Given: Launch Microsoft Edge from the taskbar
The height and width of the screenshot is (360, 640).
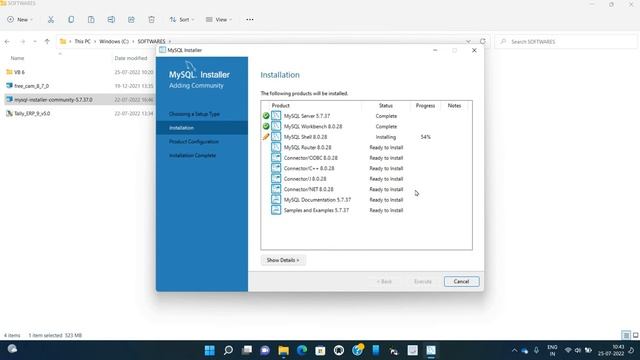Looking at the screenshot, I should pyautogui.click(x=302, y=350).
